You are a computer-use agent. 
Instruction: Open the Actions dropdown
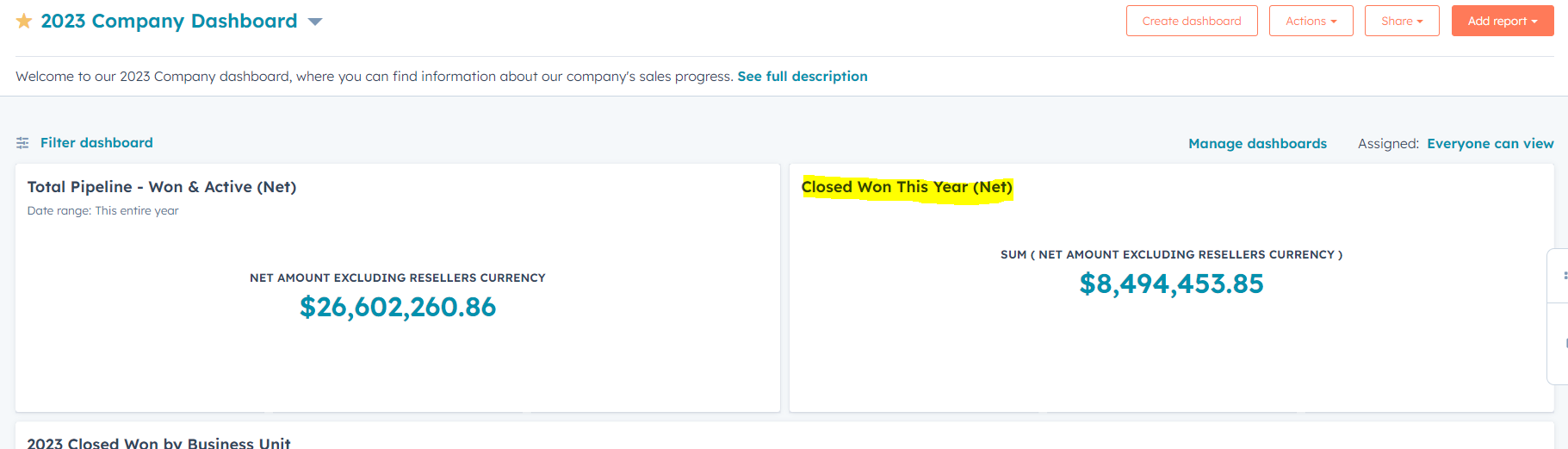(x=1311, y=21)
